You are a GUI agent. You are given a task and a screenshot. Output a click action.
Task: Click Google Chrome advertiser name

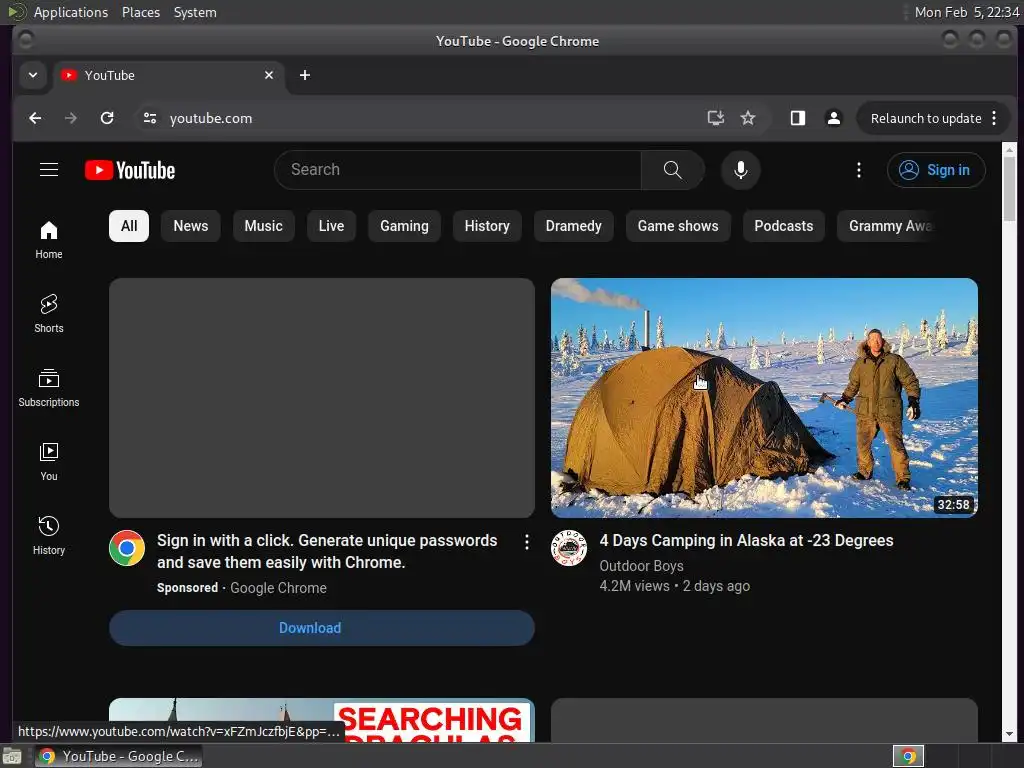coord(278,588)
